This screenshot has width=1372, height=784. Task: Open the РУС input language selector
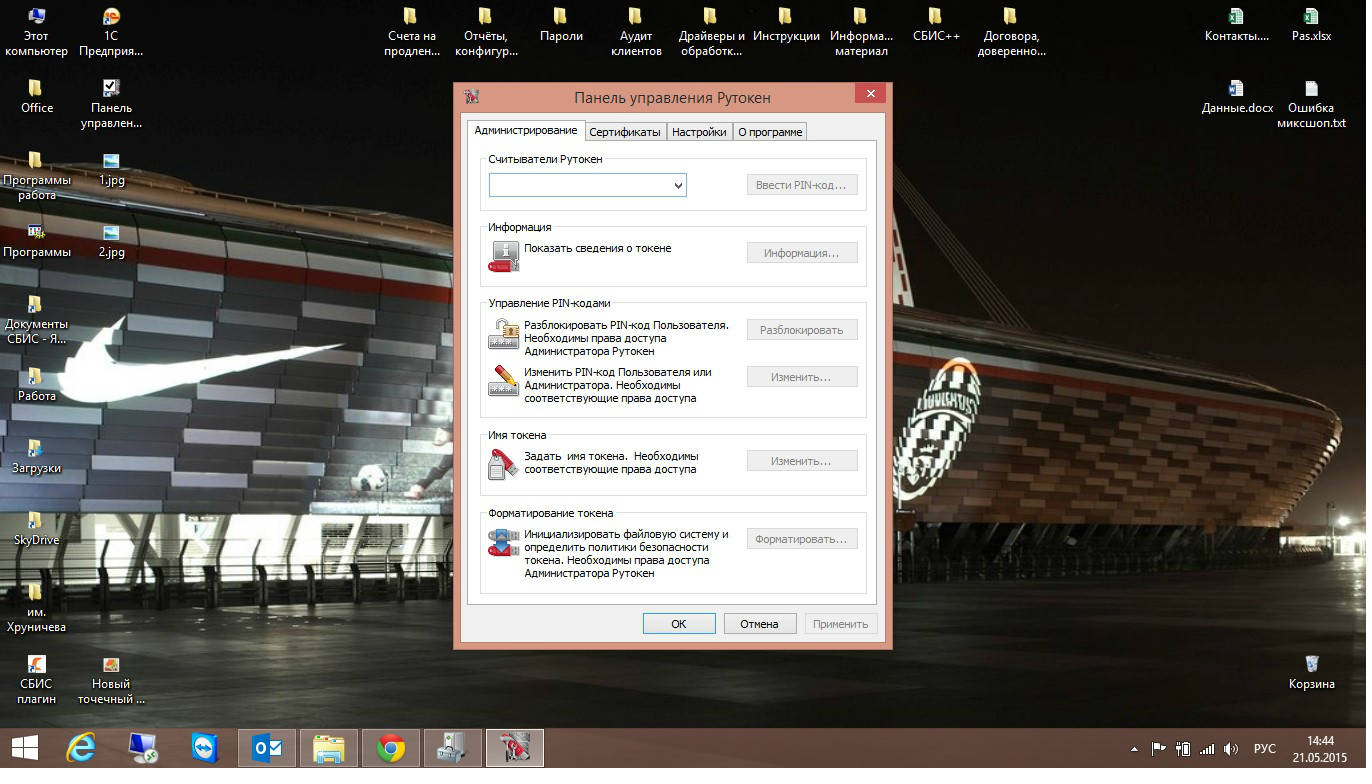tap(1264, 749)
